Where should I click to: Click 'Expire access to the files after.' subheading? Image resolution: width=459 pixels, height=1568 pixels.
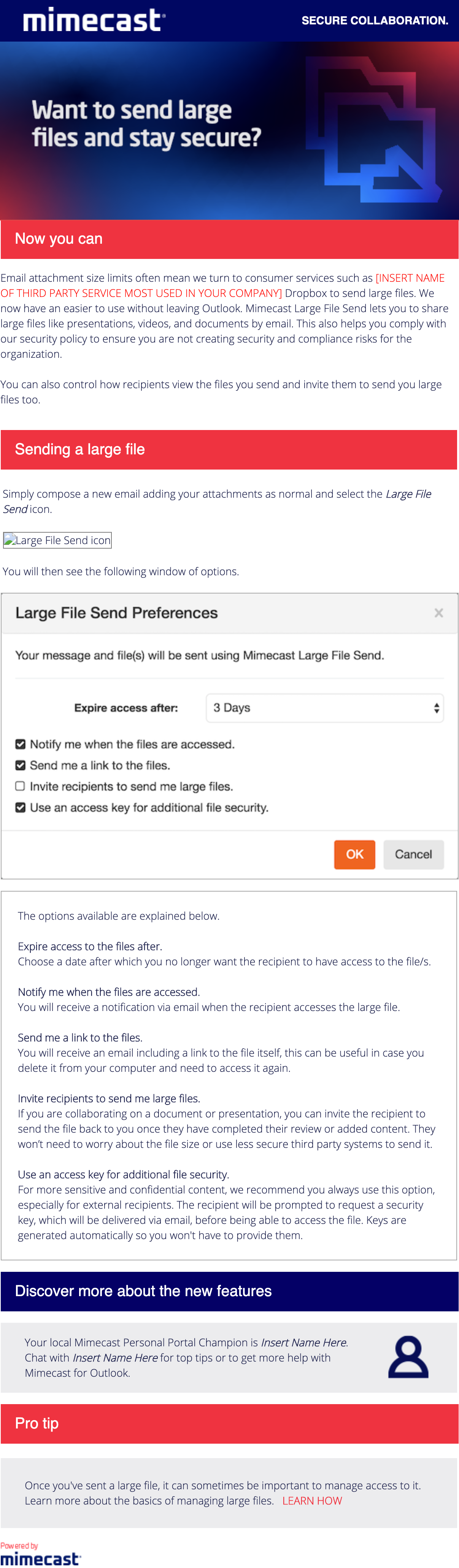(x=90, y=946)
